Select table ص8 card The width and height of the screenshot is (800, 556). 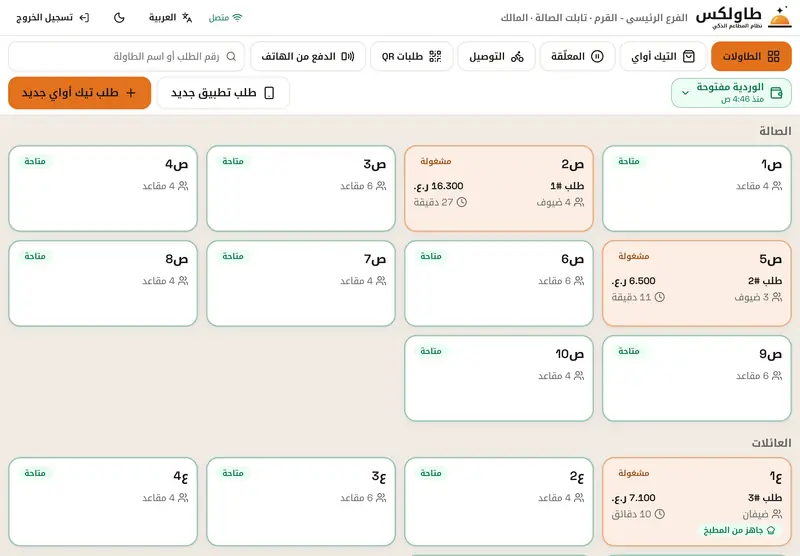103,283
